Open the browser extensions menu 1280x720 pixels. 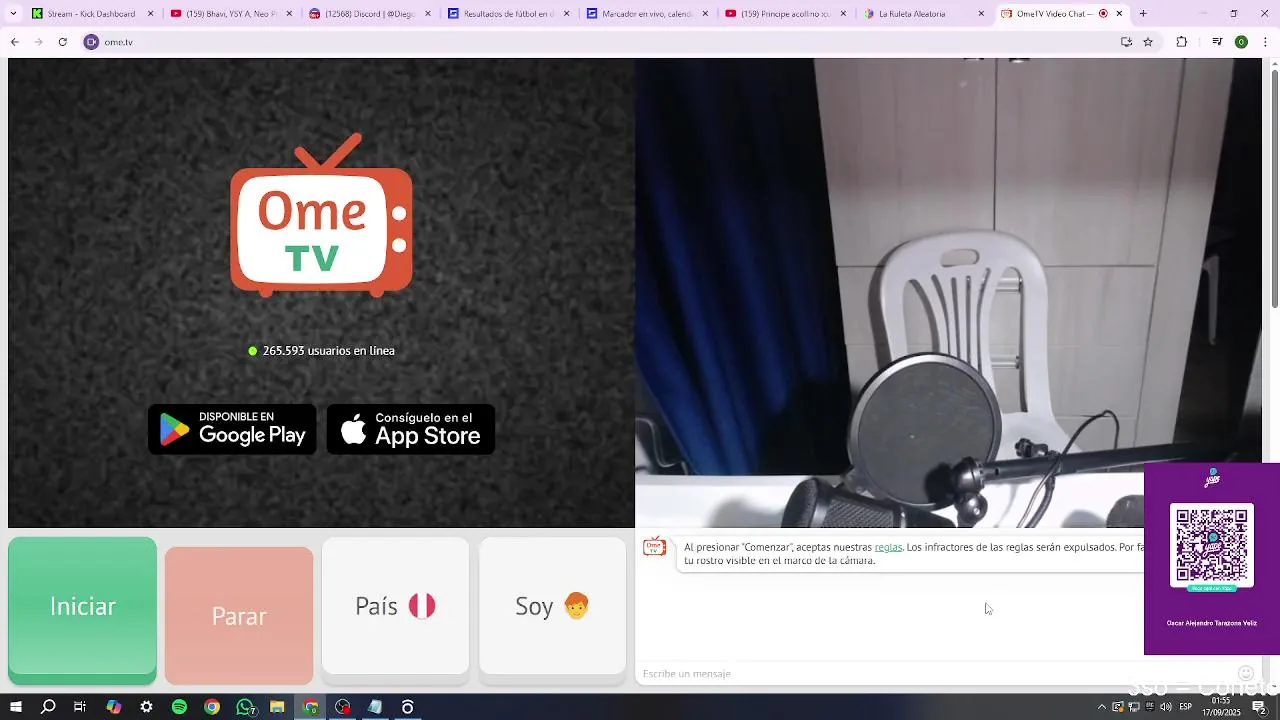click(1182, 42)
